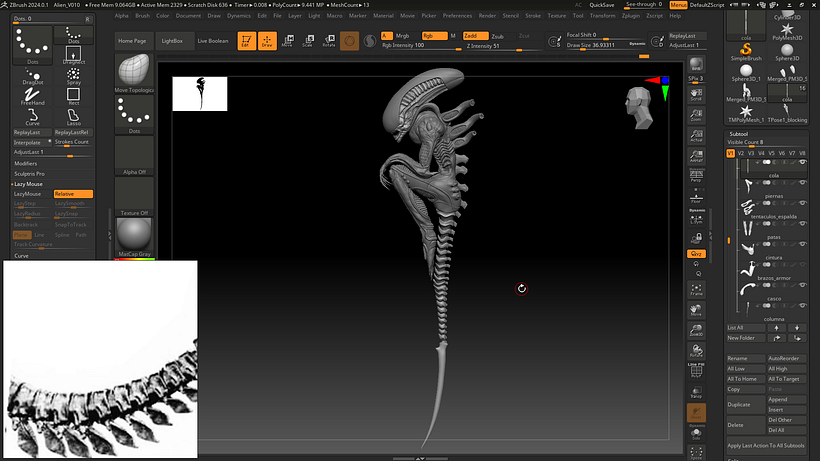Click the Append subtool button

[x=787, y=399]
